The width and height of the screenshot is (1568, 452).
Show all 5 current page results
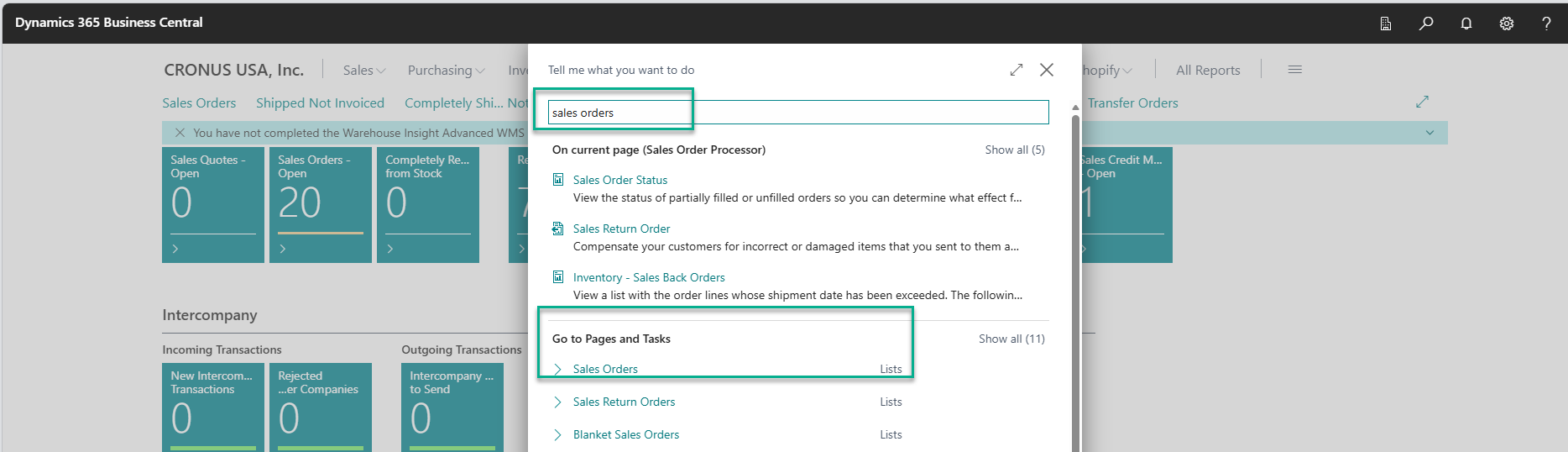(x=1015, y=150)
